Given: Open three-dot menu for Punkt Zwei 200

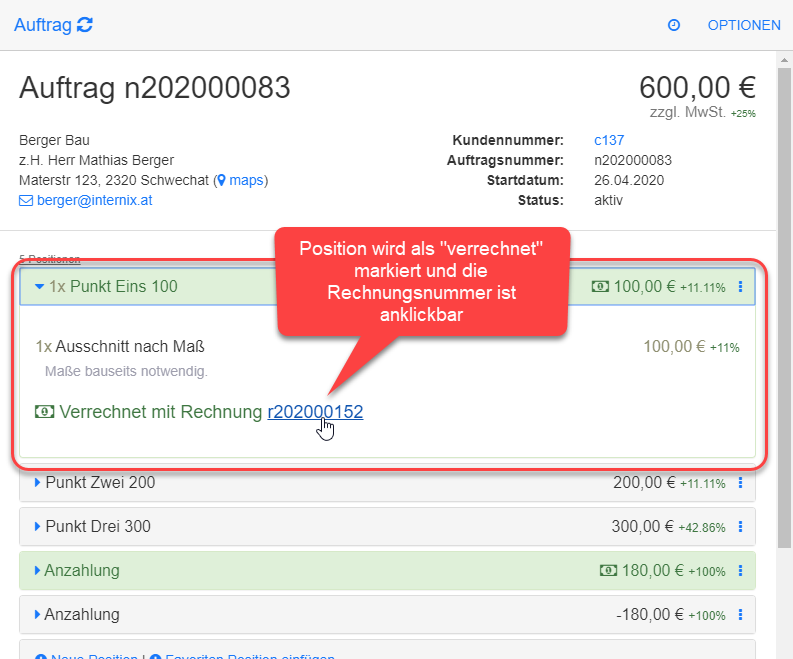Looking at the screenshot, I should coord(740,482).
